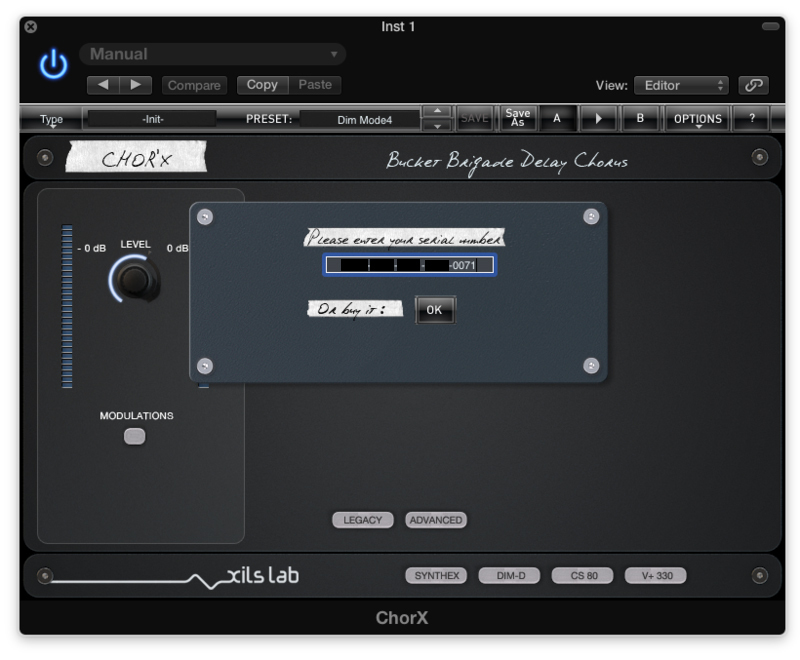Step preset down with down arrow

[x=437, y=125]
